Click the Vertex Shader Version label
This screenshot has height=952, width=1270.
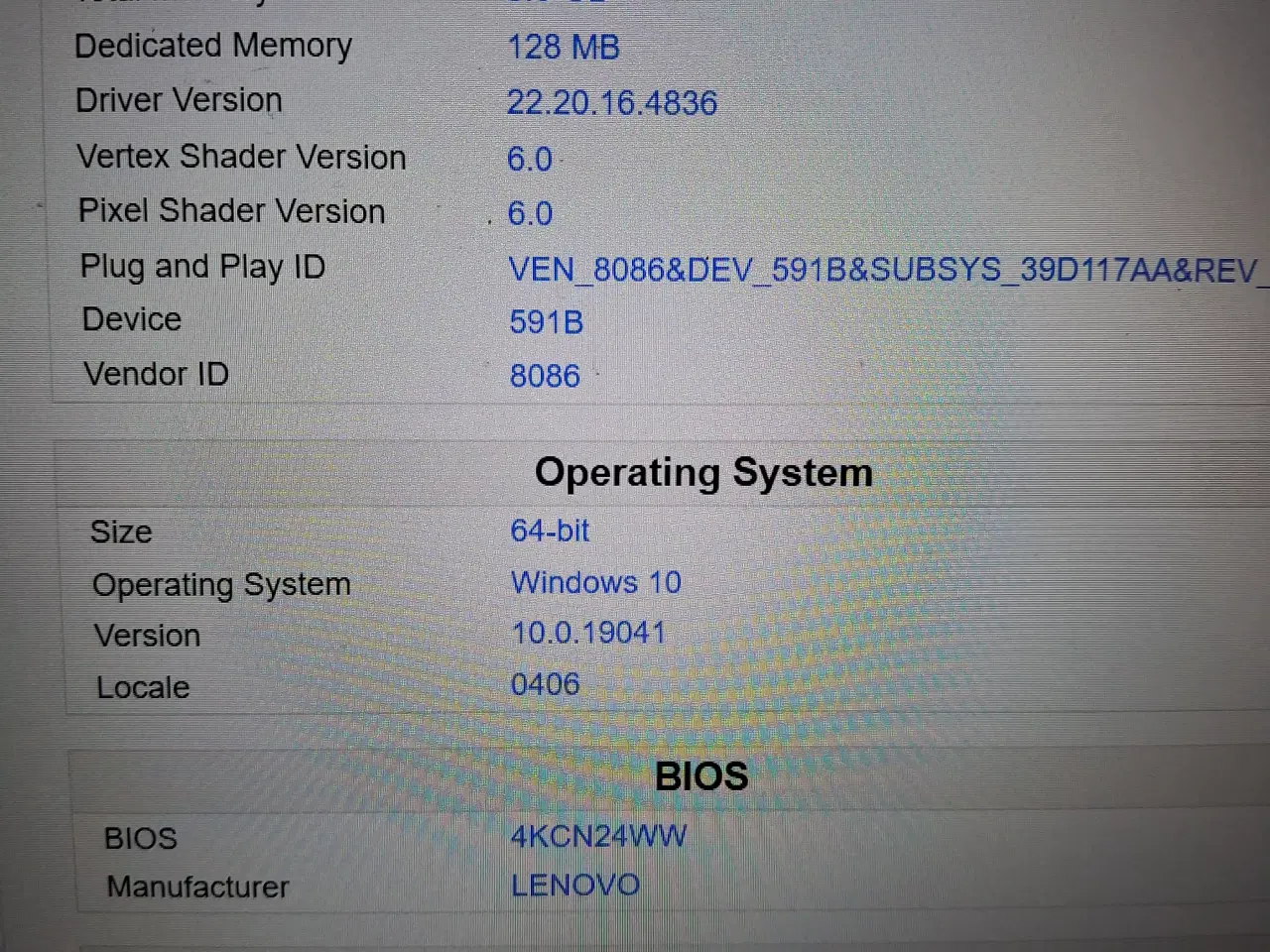pos(241,157)
